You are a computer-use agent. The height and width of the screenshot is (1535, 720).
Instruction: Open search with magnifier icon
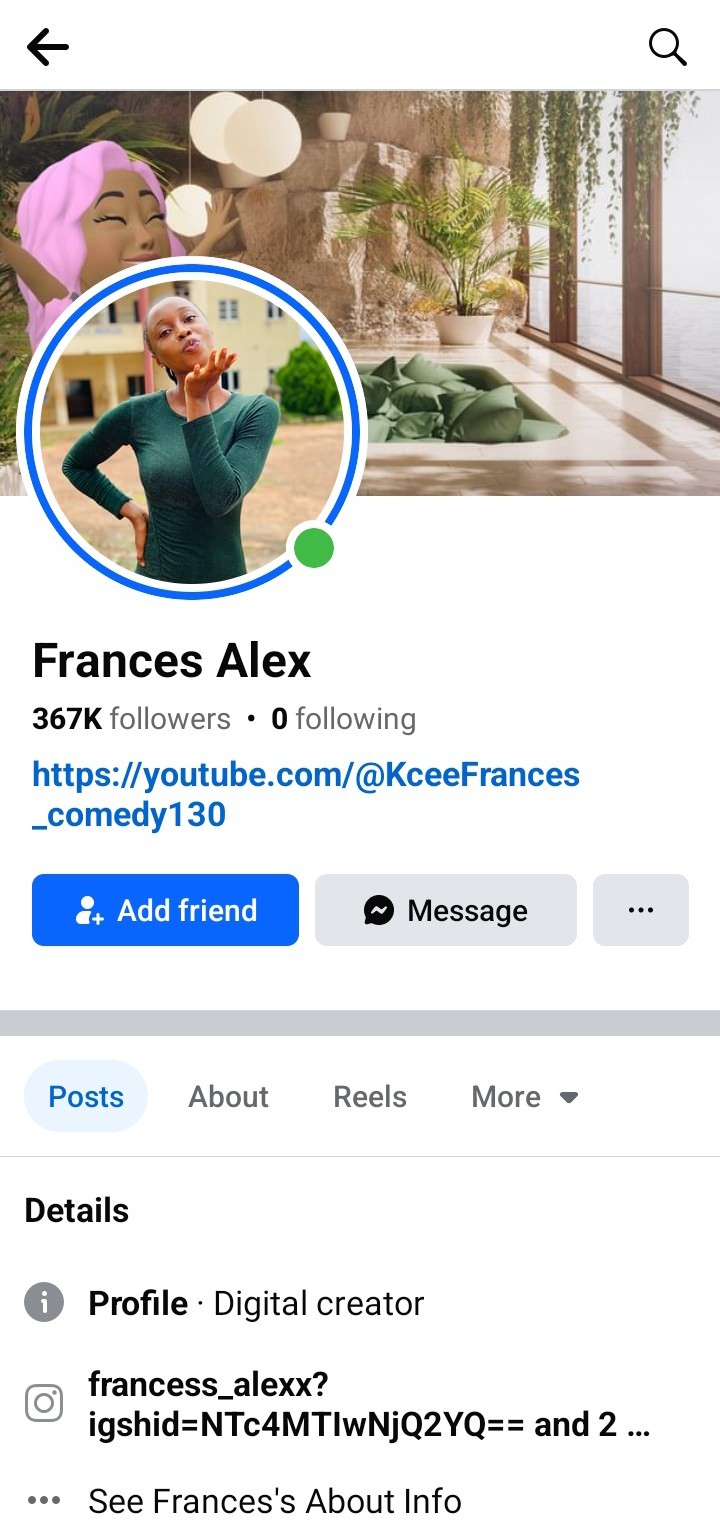pyautogui.click(x=667, y=46)
